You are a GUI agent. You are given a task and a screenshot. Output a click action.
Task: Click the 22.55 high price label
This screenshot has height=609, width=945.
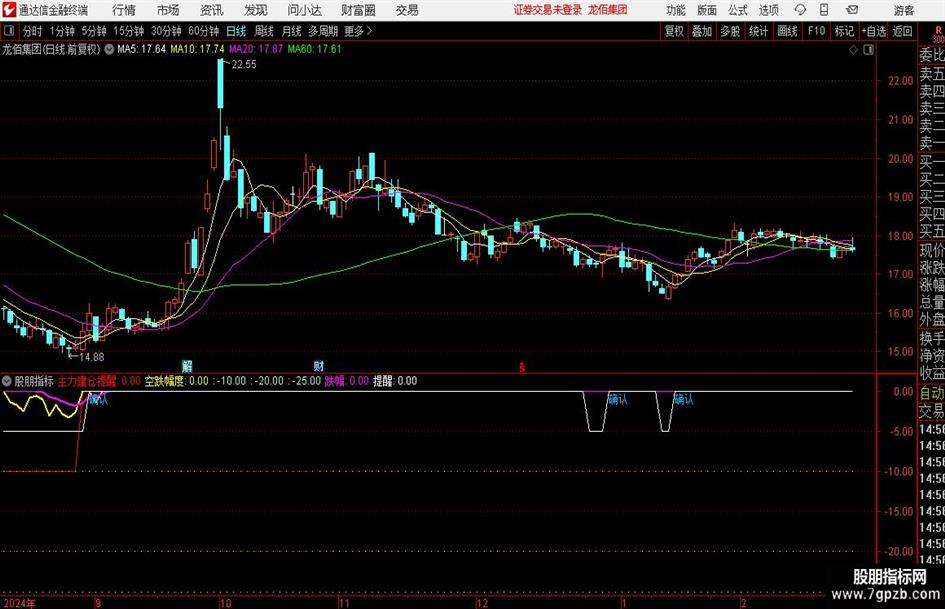[243, 65]
